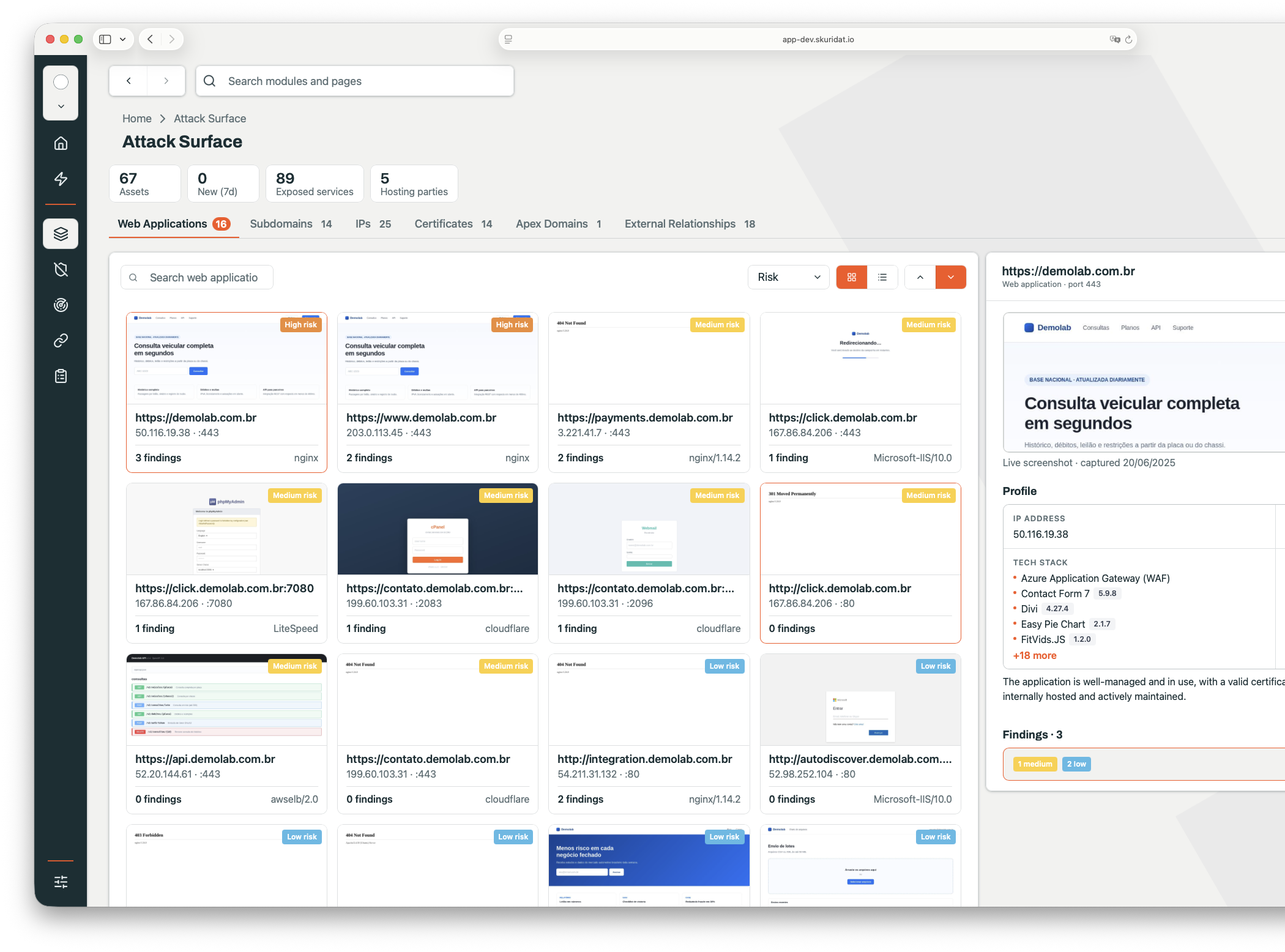This screenshot has width=1285, height=952.
Task: Open the https://api.demolab.com.br card thumbnail
Action: click(226, 700)
